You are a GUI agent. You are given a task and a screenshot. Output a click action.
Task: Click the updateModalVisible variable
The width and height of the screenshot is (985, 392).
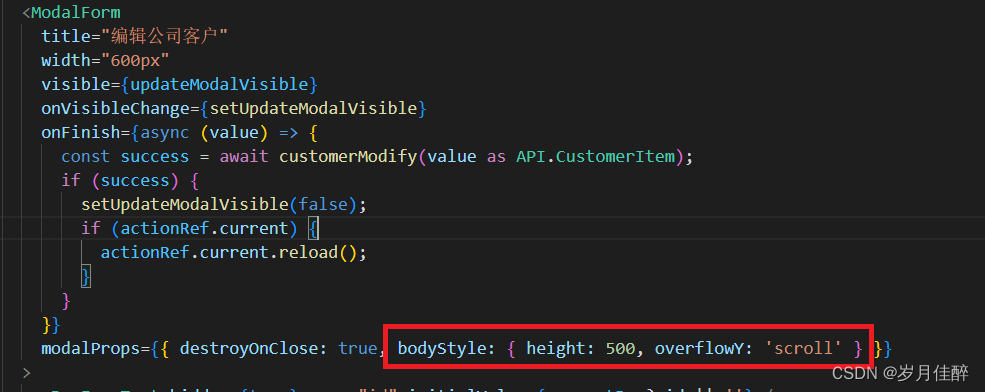219,84
